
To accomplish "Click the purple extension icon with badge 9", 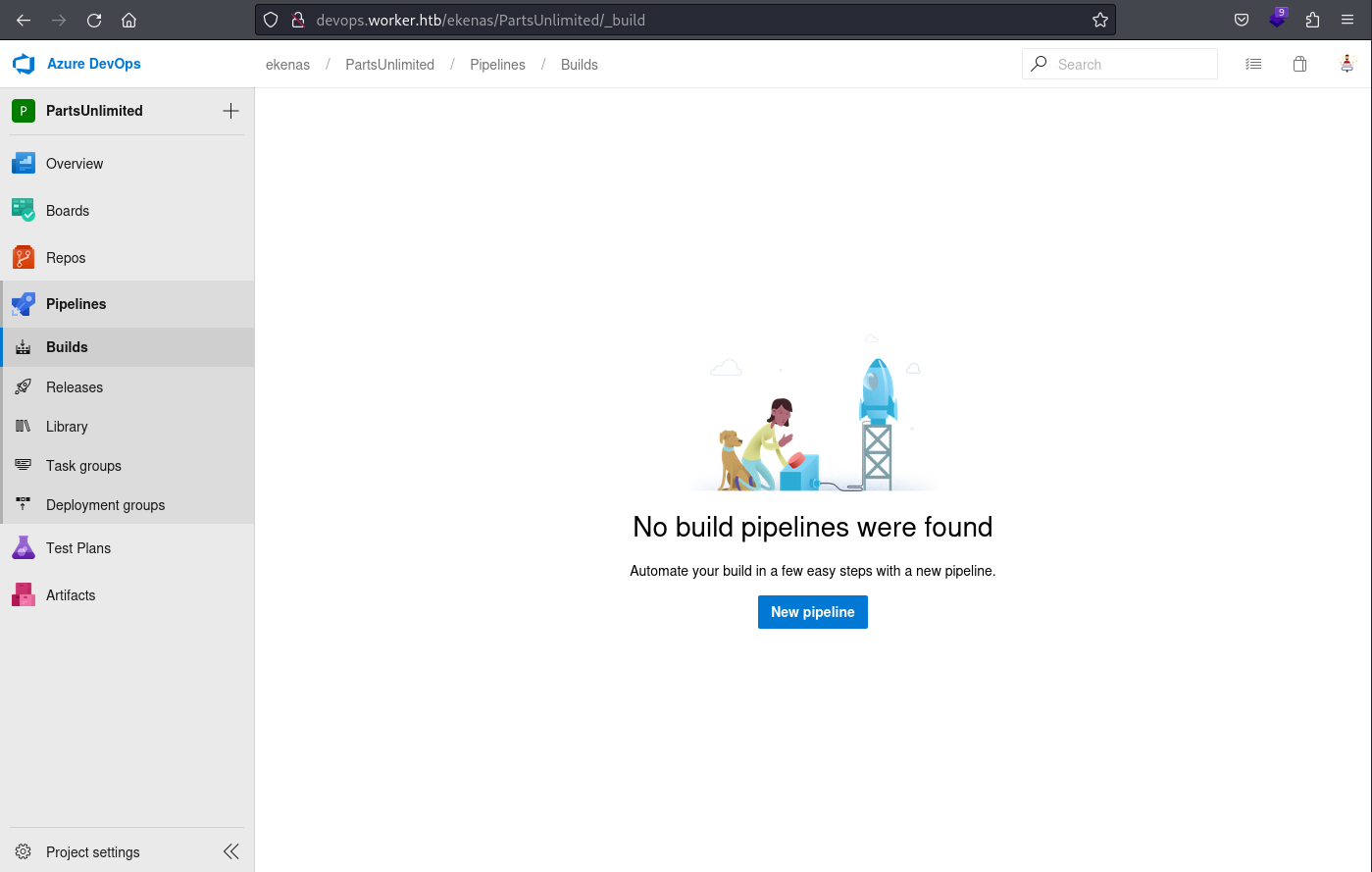I will (x=1277, y=19).
